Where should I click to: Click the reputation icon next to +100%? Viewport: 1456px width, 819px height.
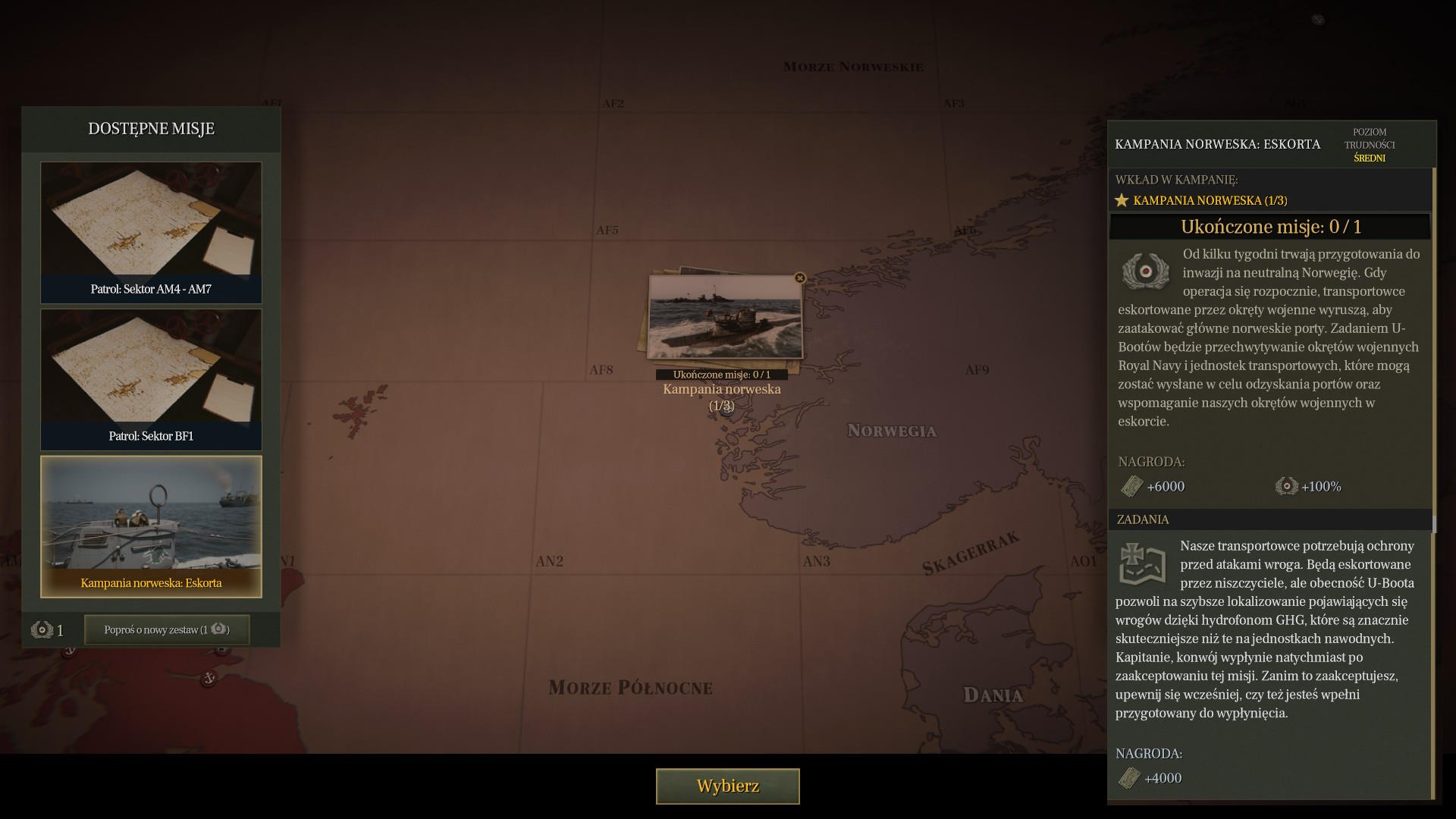(x=1286, y=486)
